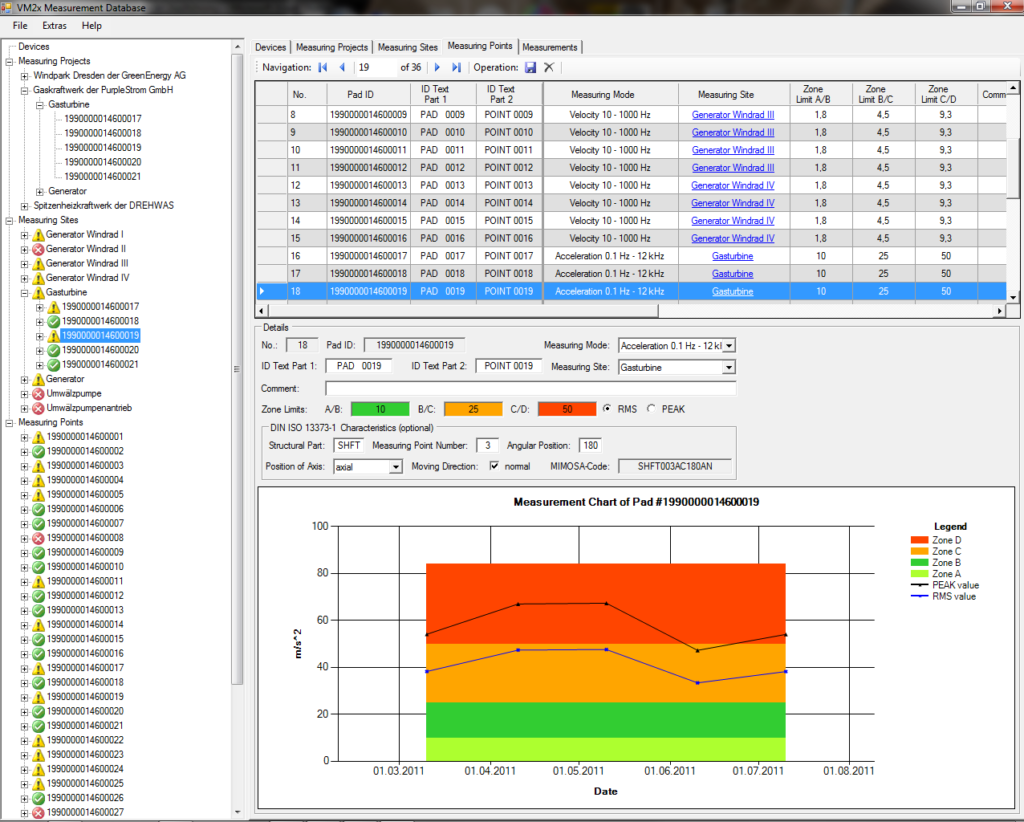Save changes using the Operation disk icon

pos(531,68)
